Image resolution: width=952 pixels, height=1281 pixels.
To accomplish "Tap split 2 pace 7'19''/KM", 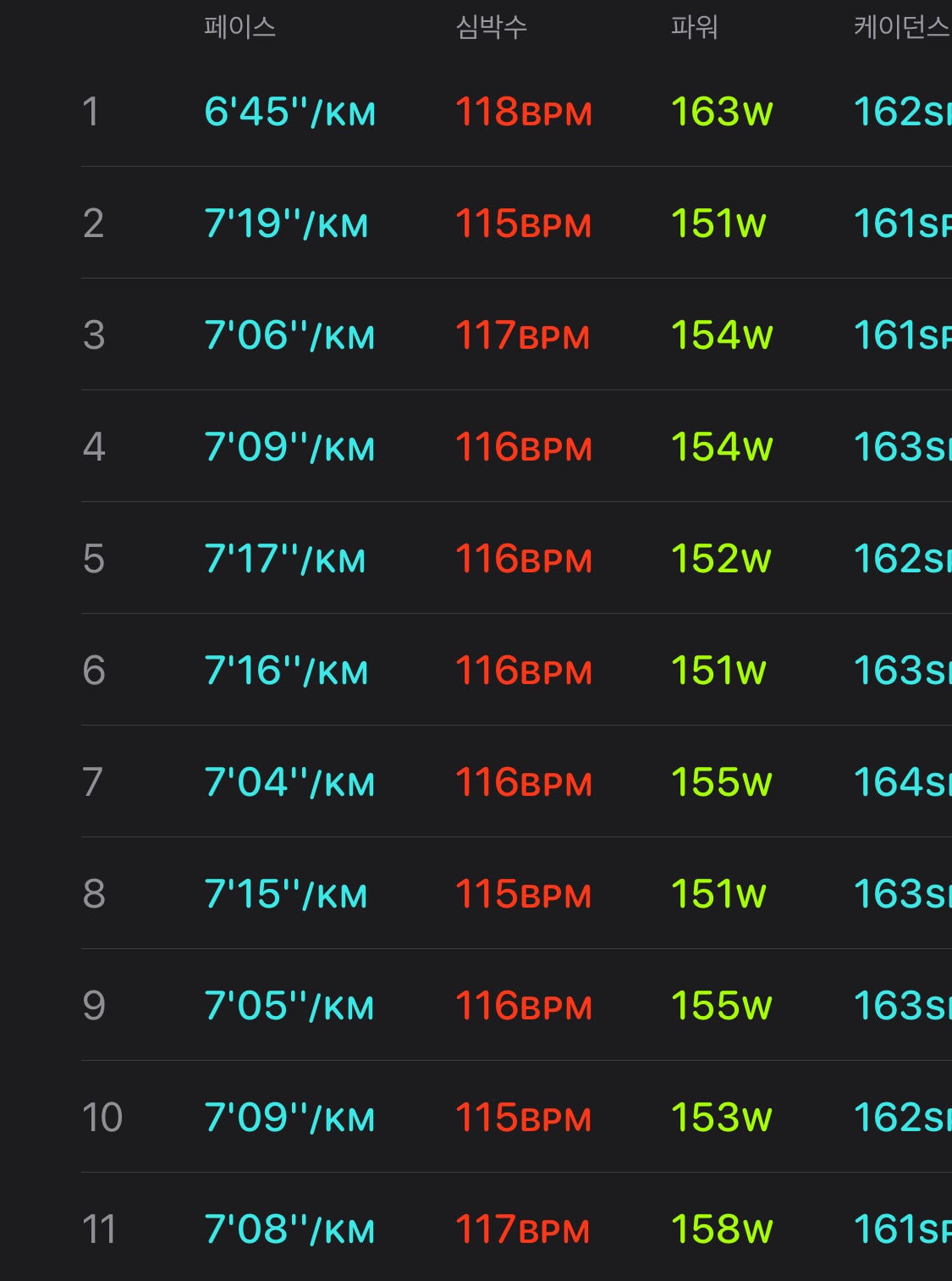I will tap(286, 224).
